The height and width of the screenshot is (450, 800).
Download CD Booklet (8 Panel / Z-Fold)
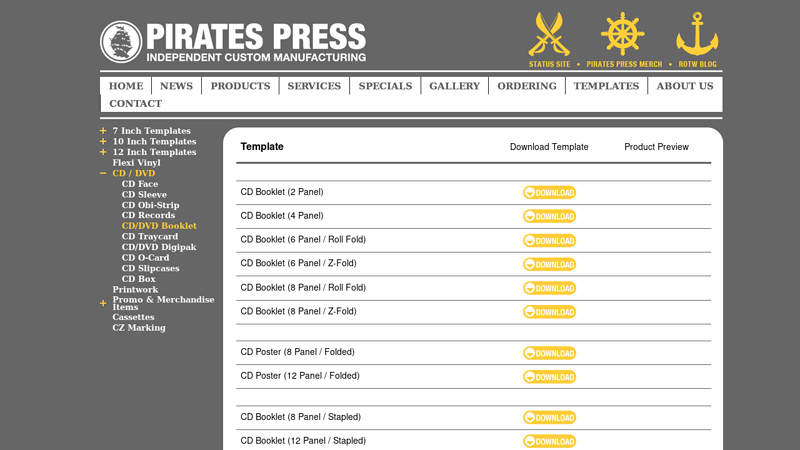(549, 312)
